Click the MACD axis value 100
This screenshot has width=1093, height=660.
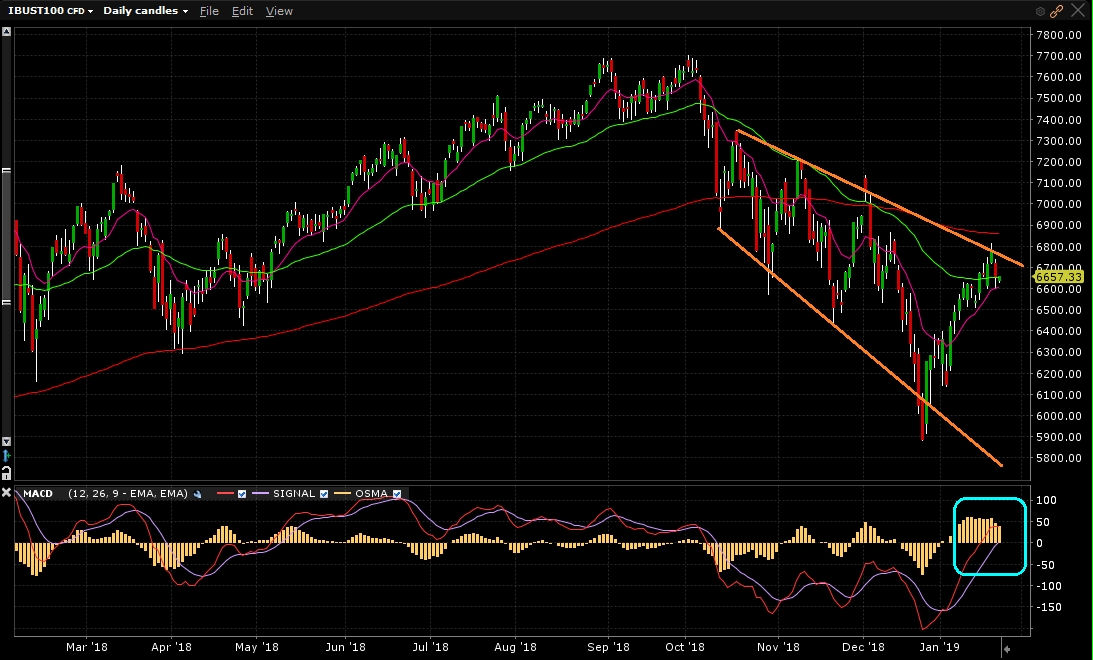point(1046,500)
